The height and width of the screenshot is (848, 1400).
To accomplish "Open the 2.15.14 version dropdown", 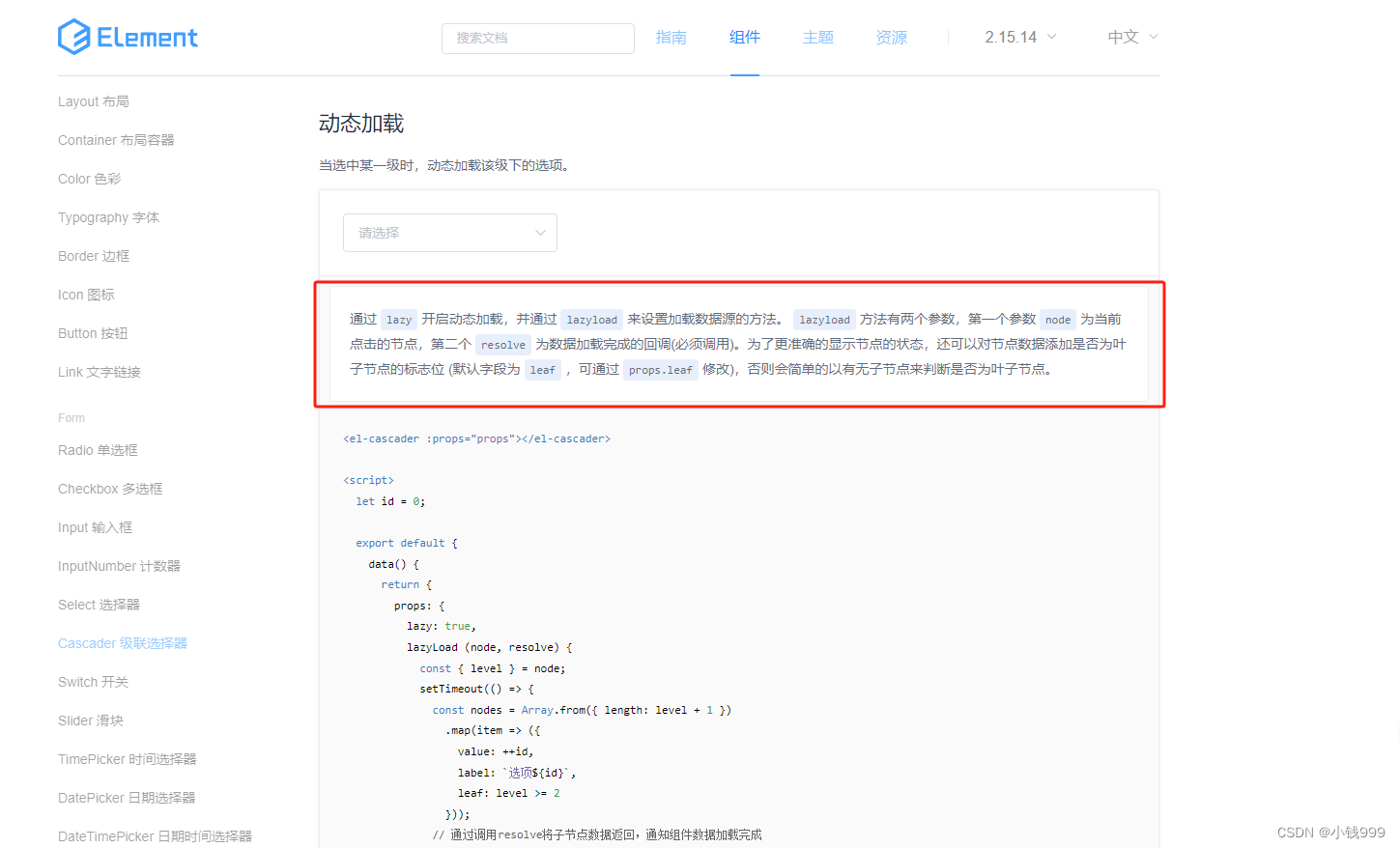I will pyautogui.click(x=1020, y=37).
